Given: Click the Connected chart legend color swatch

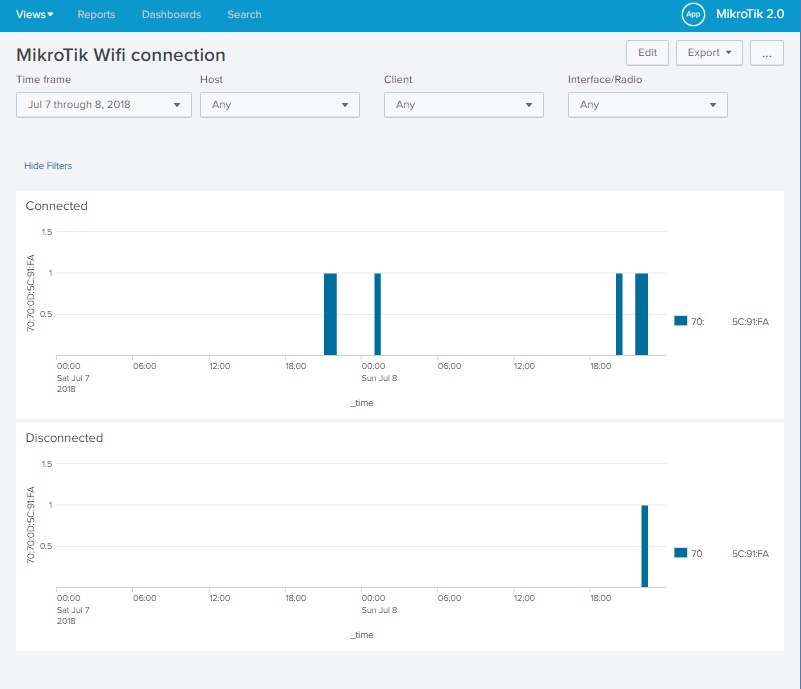Looking at the screenshot, I should (x=680, y=321).
